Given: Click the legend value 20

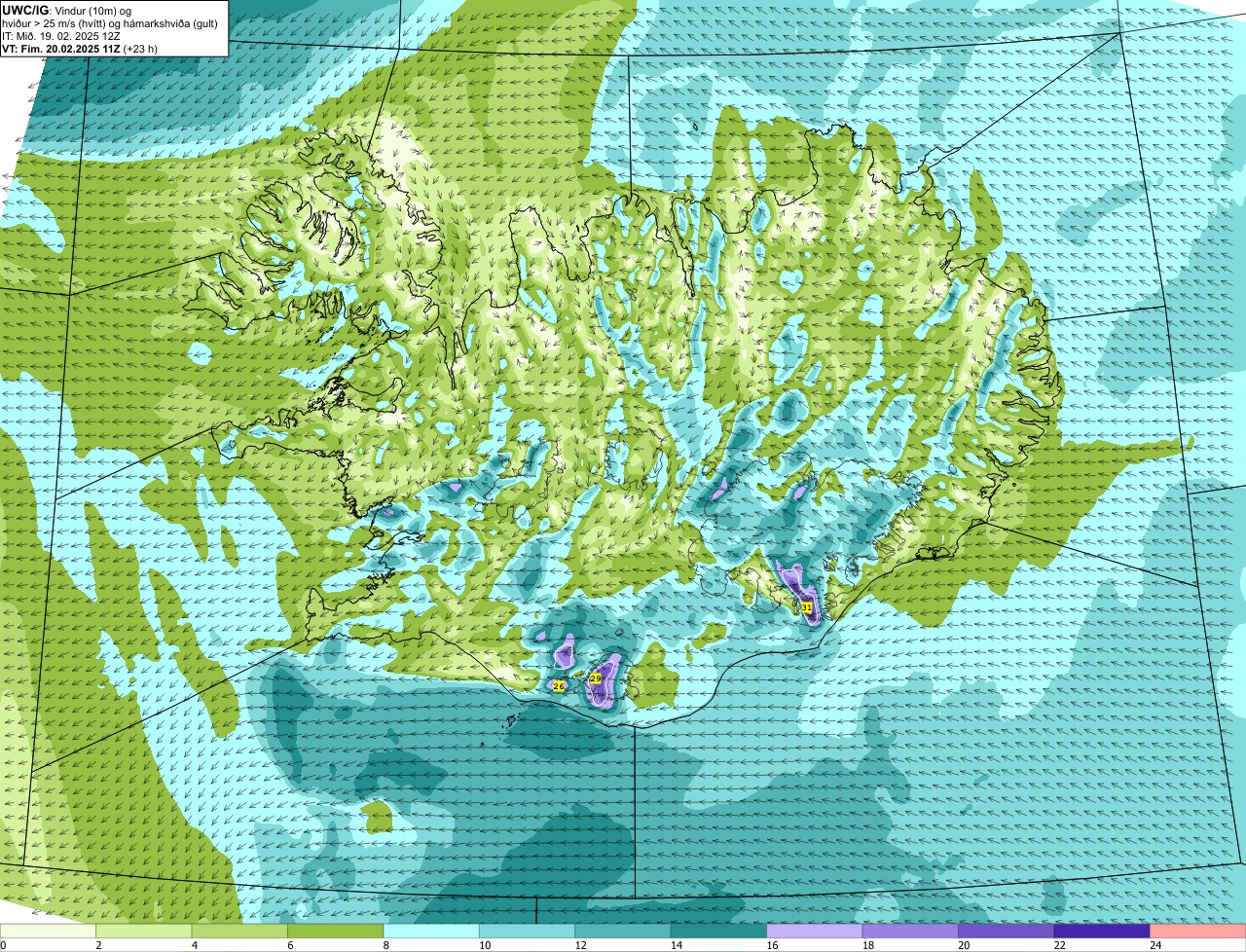Looking at the screenshot, I should pos(964,945).
